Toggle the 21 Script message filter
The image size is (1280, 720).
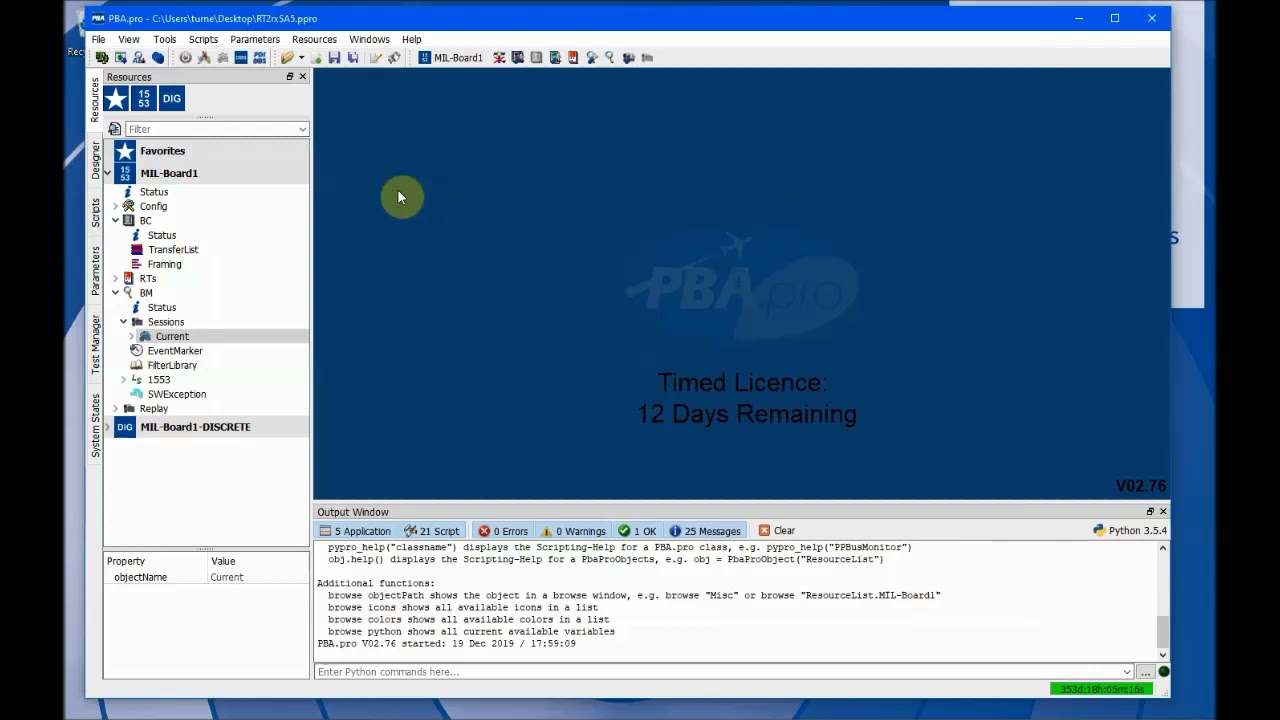[431, 531]
